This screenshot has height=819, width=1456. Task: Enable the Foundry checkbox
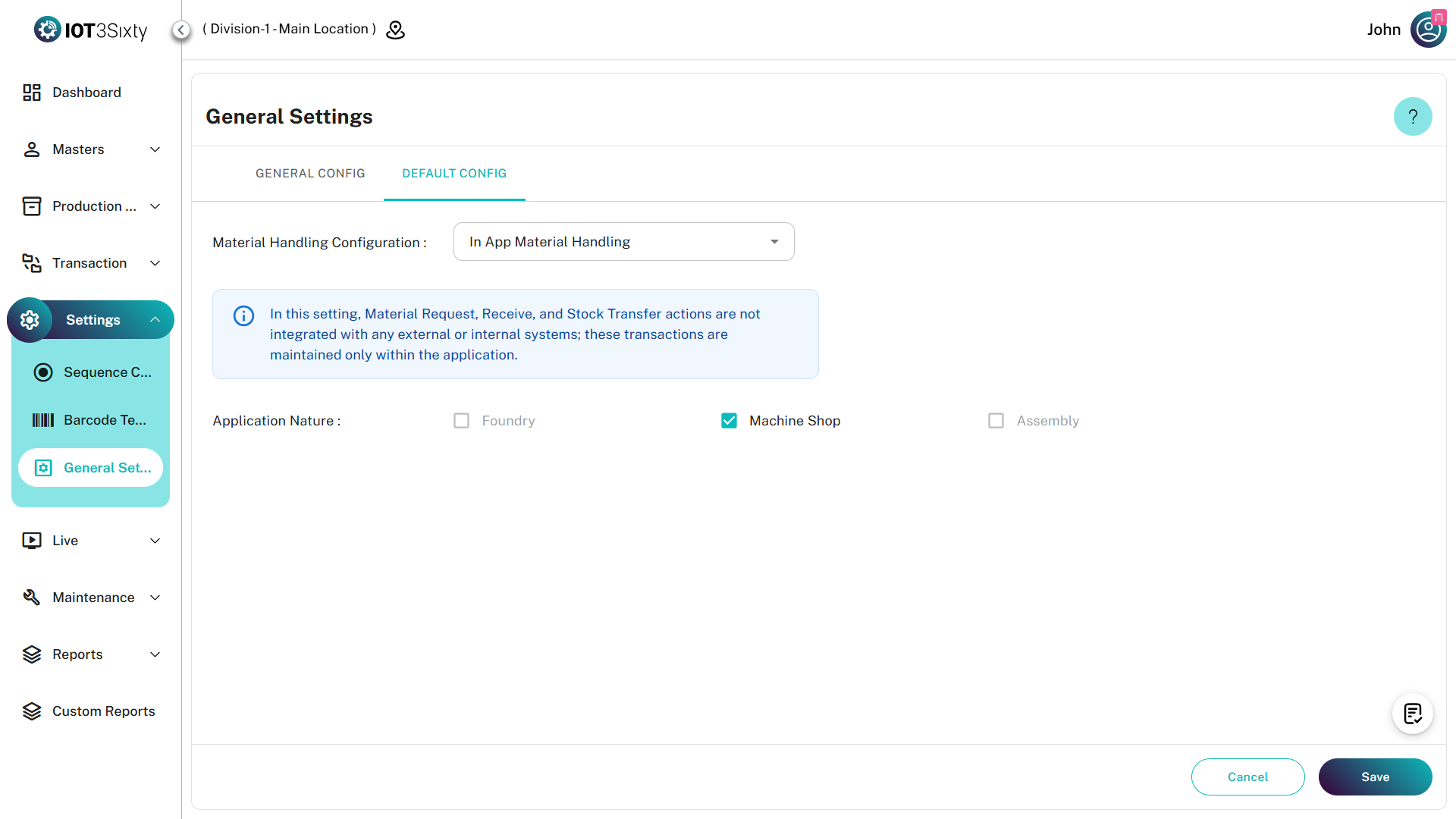coord(461,421)
